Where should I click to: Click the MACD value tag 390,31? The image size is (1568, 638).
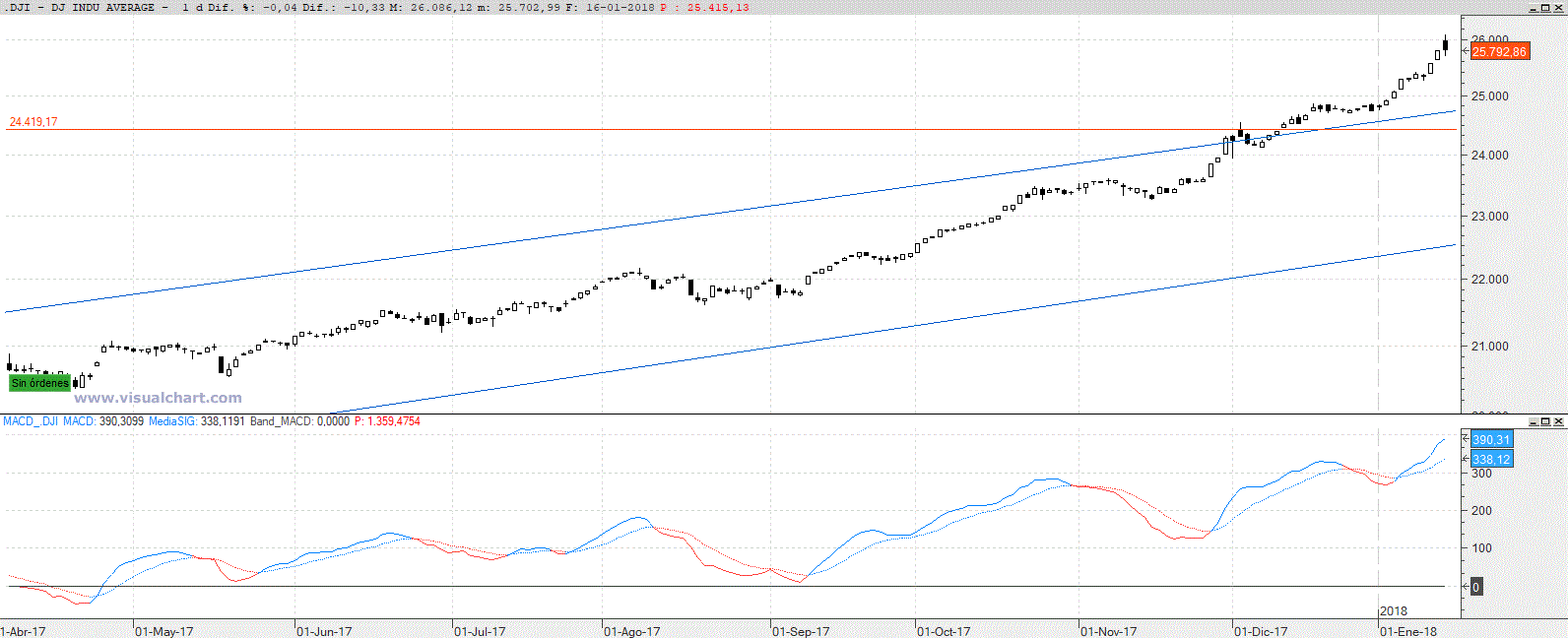[1491, 439]
